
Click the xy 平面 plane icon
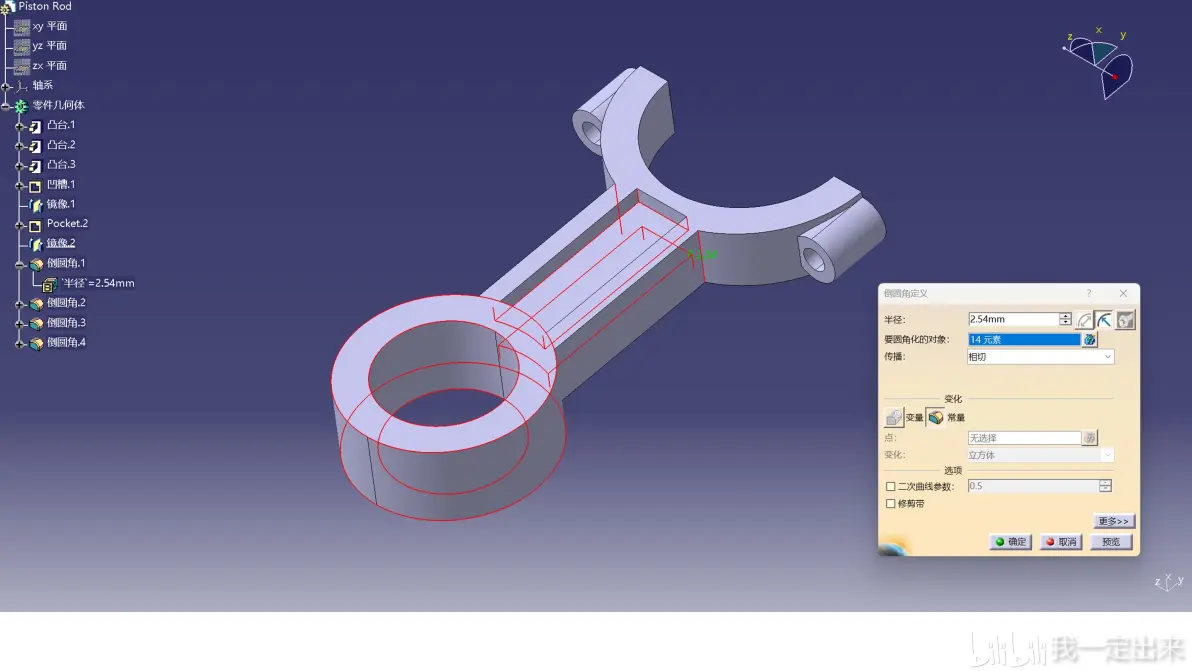coord(22,27)
